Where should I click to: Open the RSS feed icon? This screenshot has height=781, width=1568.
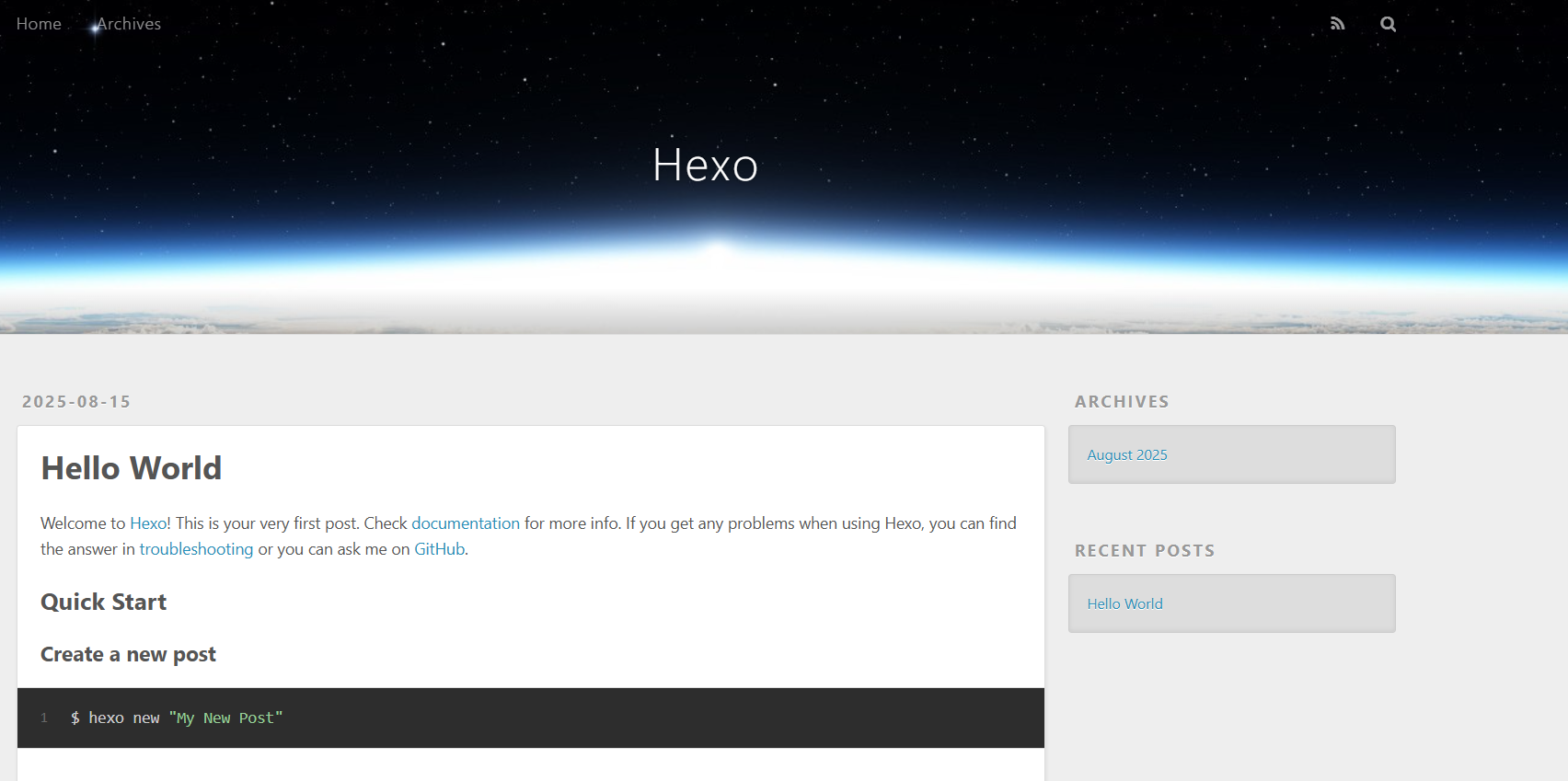click(1338, 24)
